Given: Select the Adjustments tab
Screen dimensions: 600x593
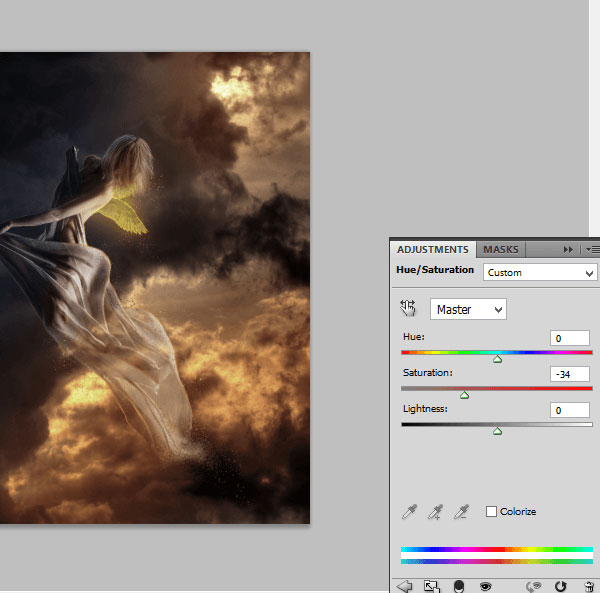Looking at the screenshot, I should coord(433,249).
